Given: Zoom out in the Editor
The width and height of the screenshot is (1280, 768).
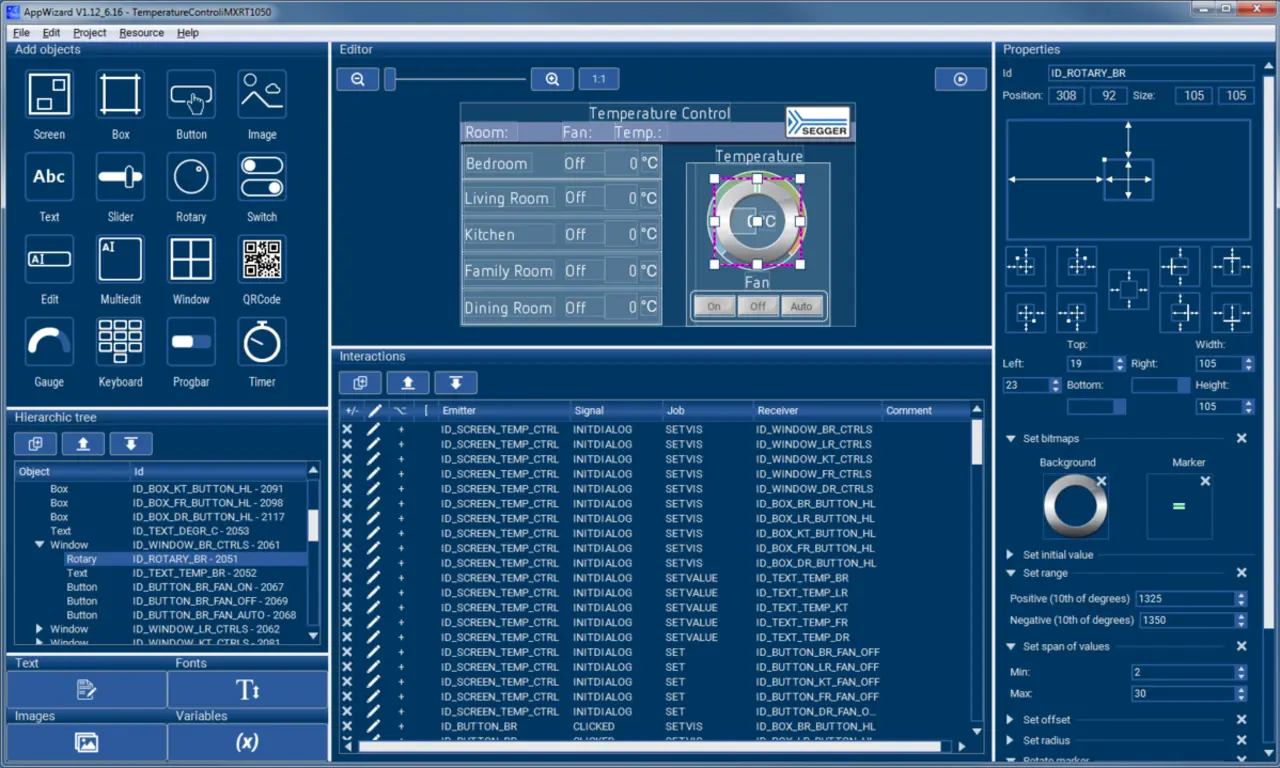Looking at the screenshot, I should (357, 80).
